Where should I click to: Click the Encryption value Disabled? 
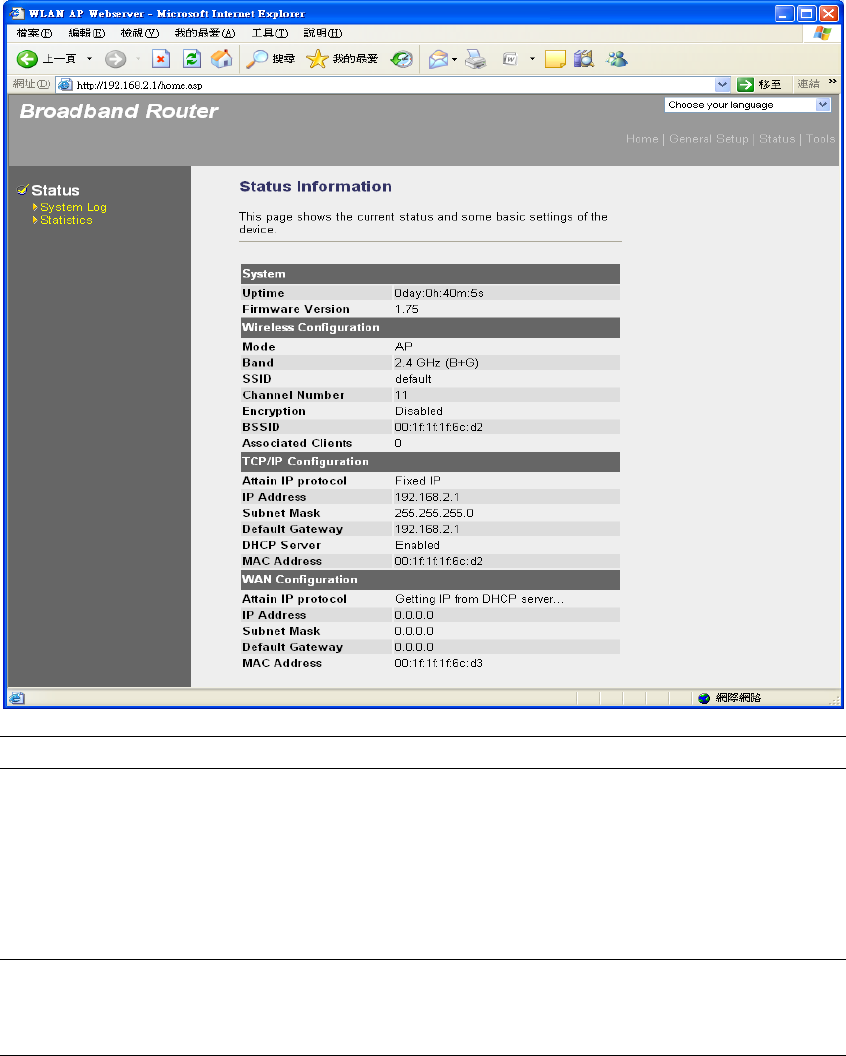pyautogui.click(x=418, y=411)
